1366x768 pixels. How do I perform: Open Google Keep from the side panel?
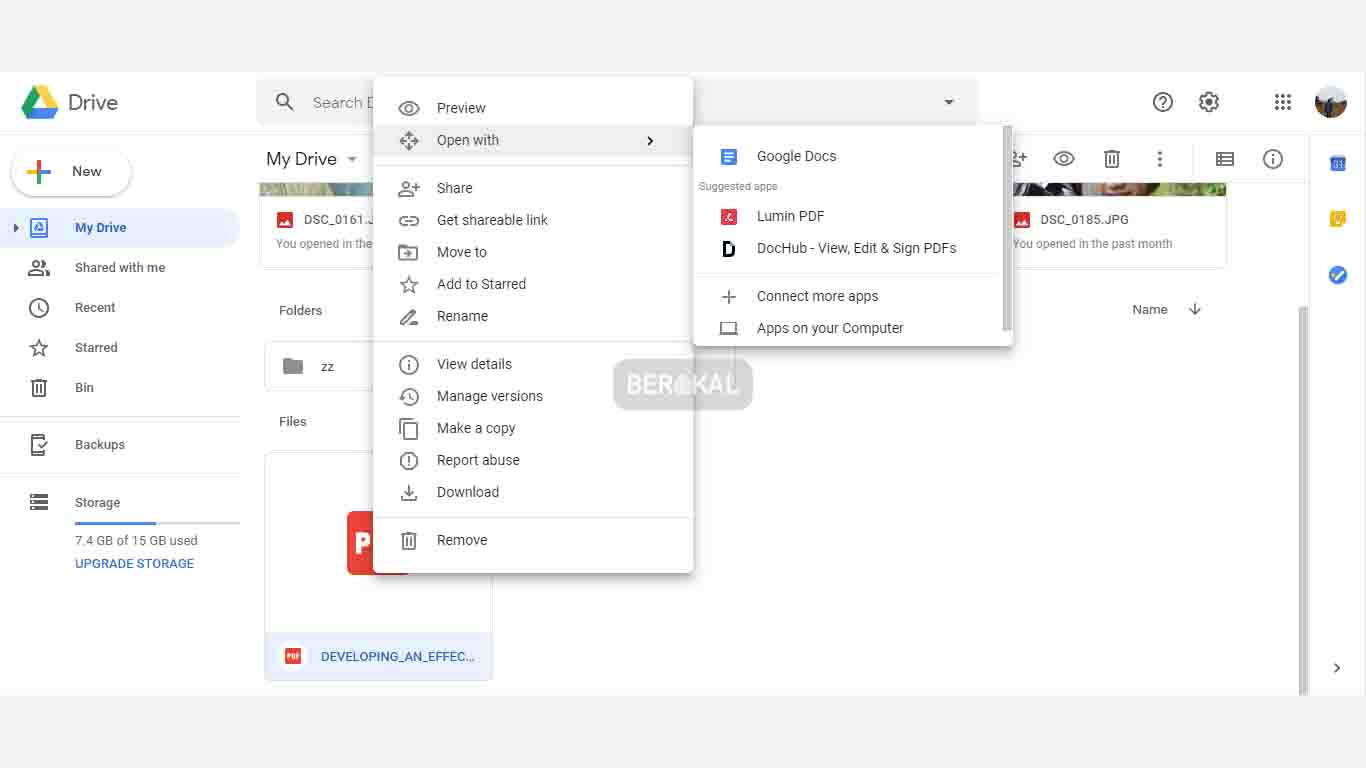point(1337,218)
